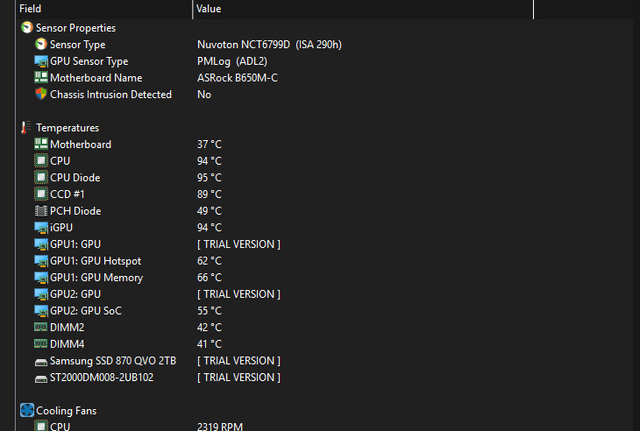Click the PCH Diode chipset icon
The height and width of the screenshot is (431, 640).
[41, 211]
